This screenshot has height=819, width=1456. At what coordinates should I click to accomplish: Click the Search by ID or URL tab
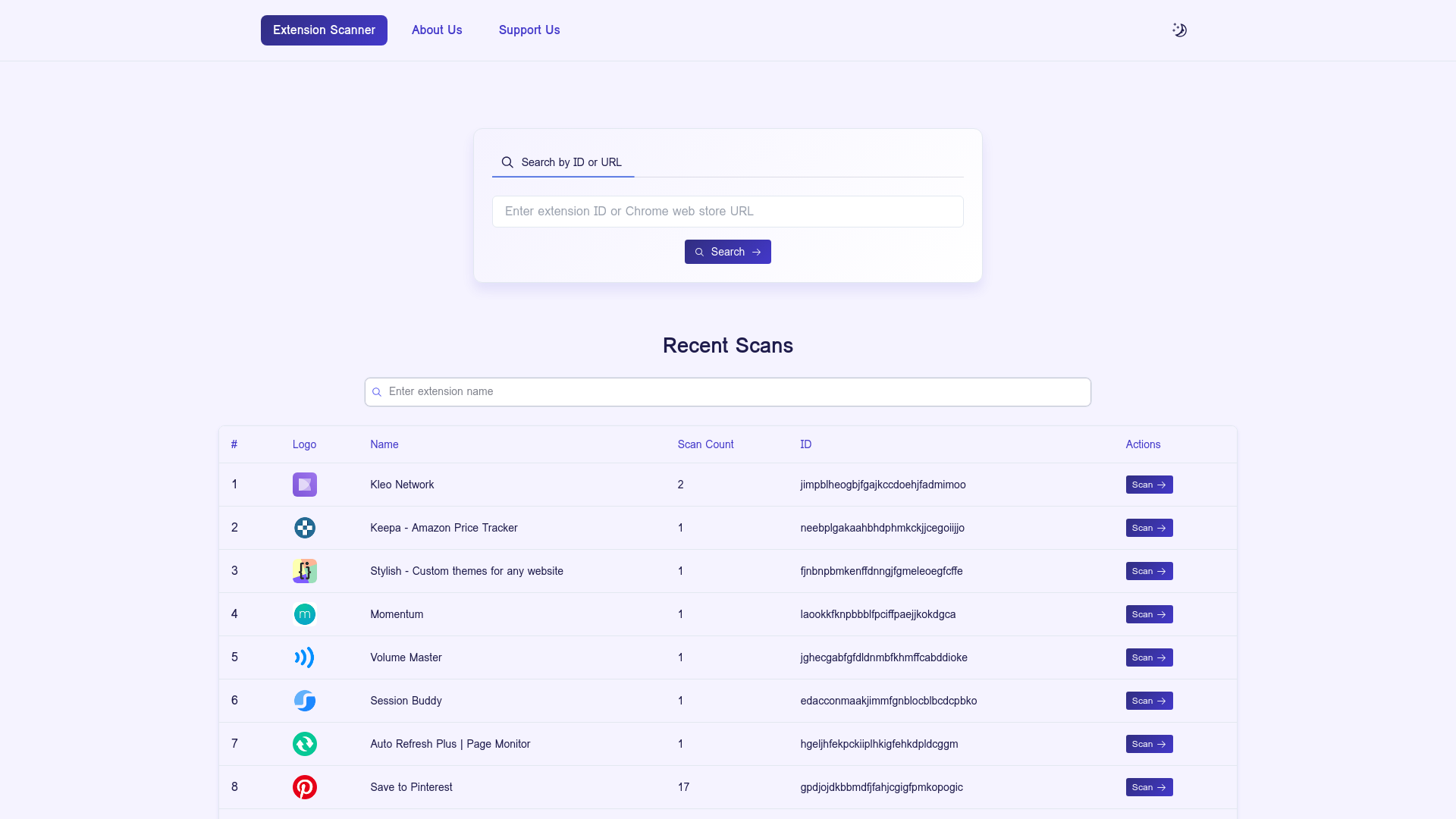(x=562, y=162)
